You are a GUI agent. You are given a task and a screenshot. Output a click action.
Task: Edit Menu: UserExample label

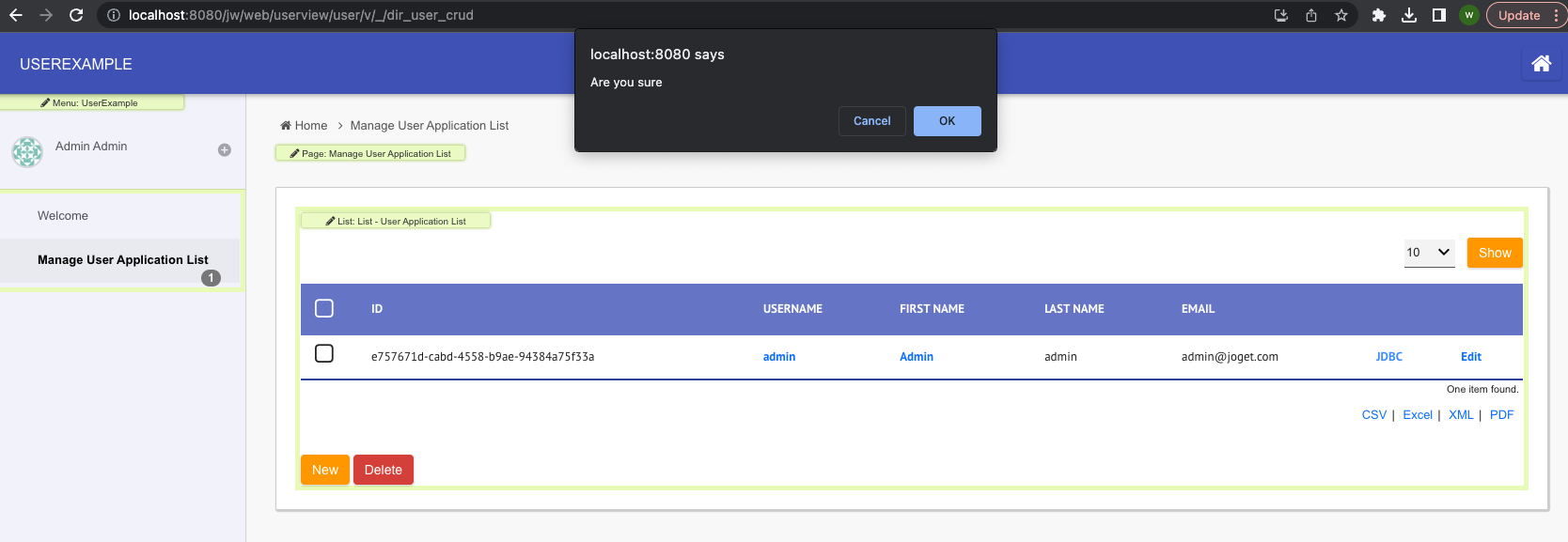coord(90,102)
